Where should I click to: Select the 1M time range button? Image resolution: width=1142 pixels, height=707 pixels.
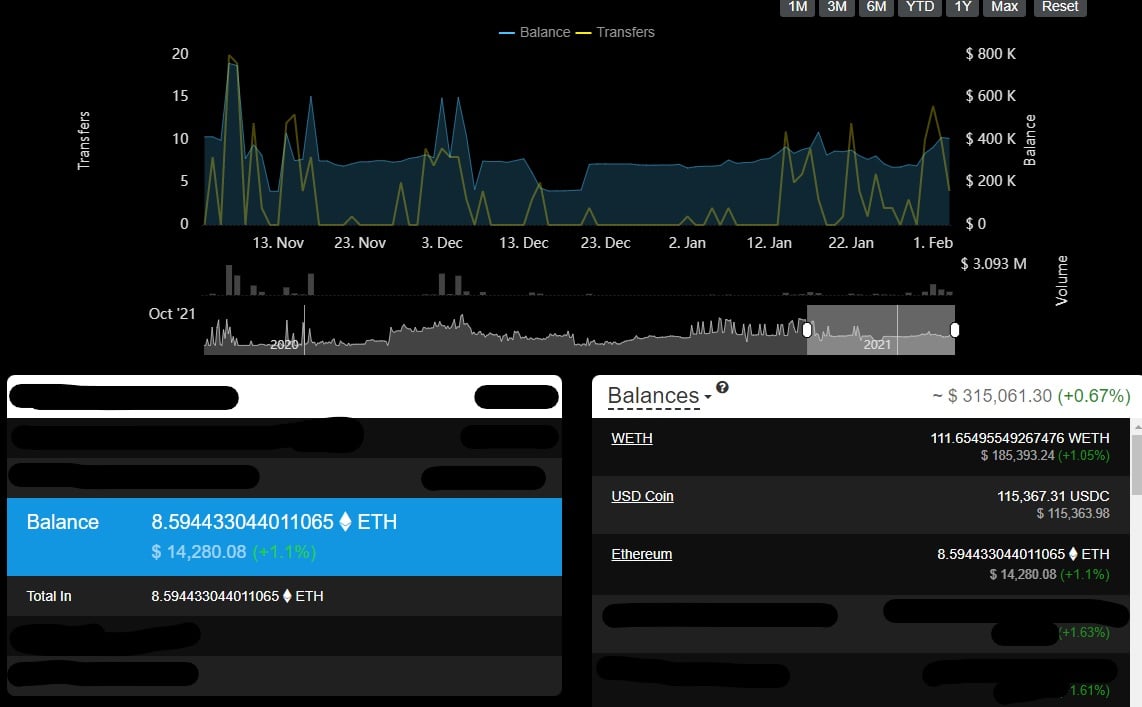point(798,7)
